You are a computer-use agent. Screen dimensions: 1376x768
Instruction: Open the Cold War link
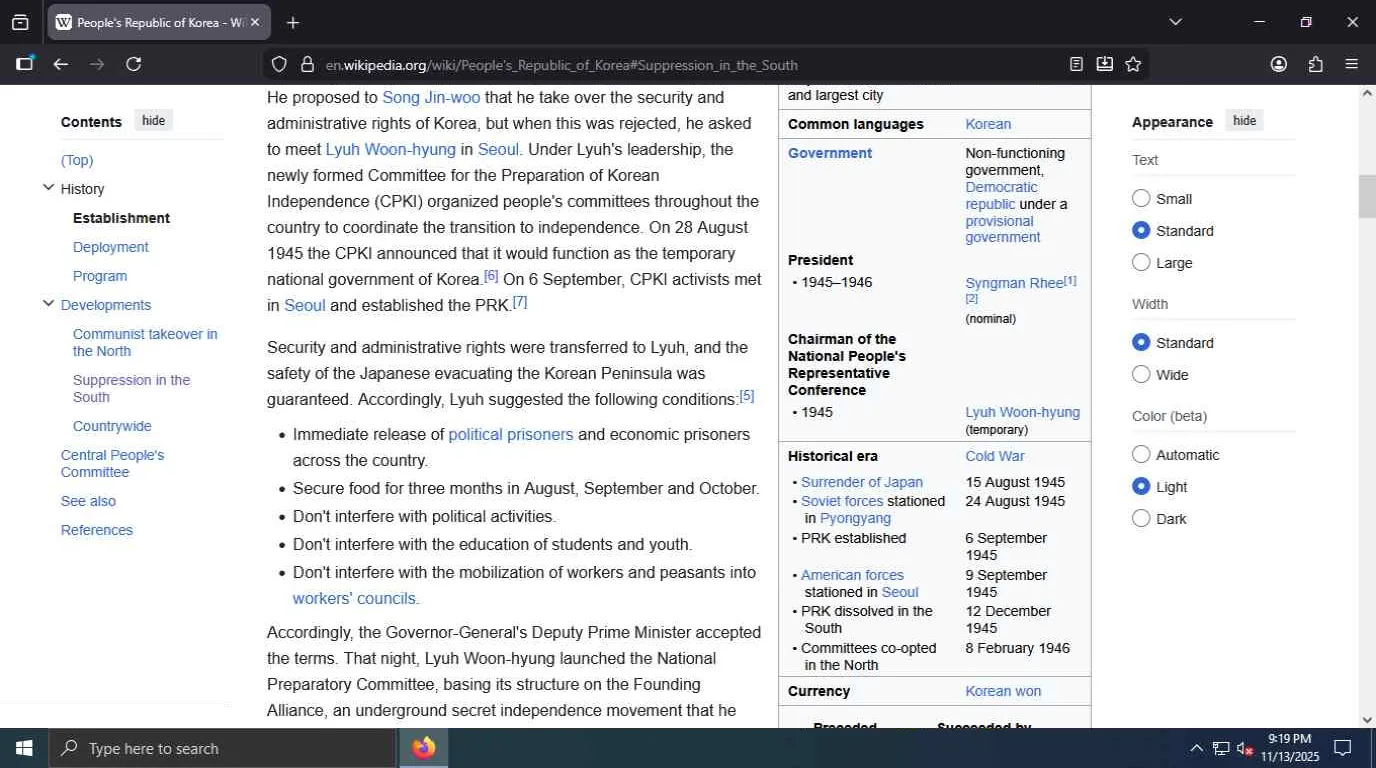[x=995, y=456]
